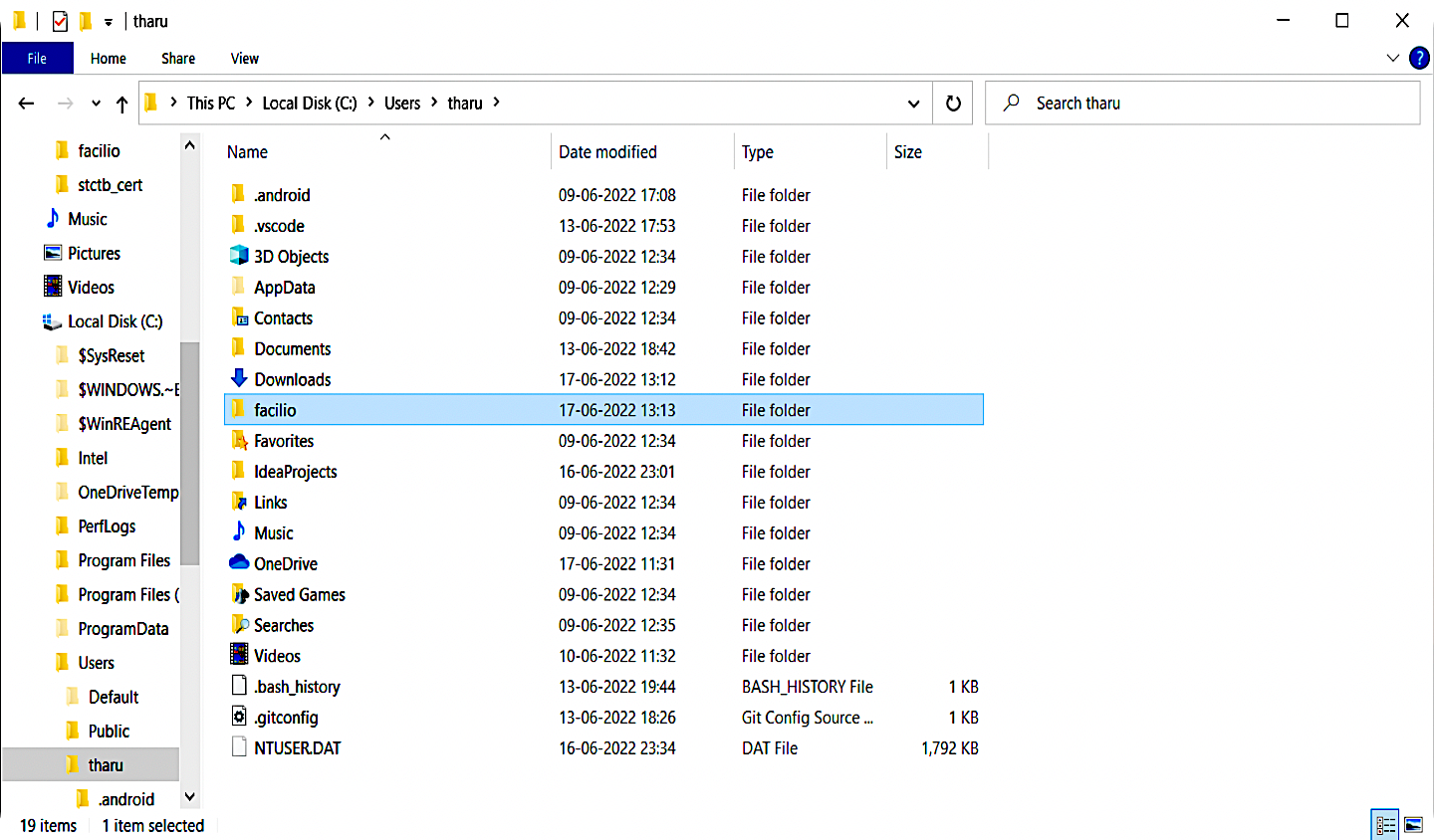Navigate up one level with the Up arrow
1434x840 pixels.
click(x=121, y=103)
